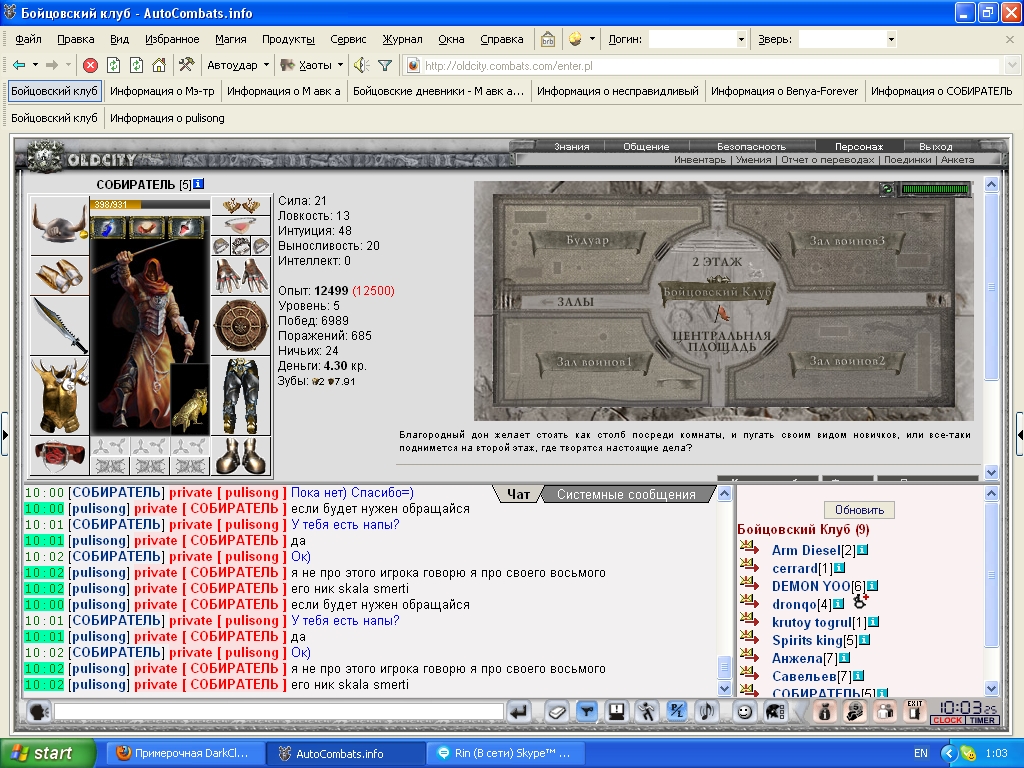1024x768 pixels.
Task: Click the earrings equipment slot
Action: 241,206
